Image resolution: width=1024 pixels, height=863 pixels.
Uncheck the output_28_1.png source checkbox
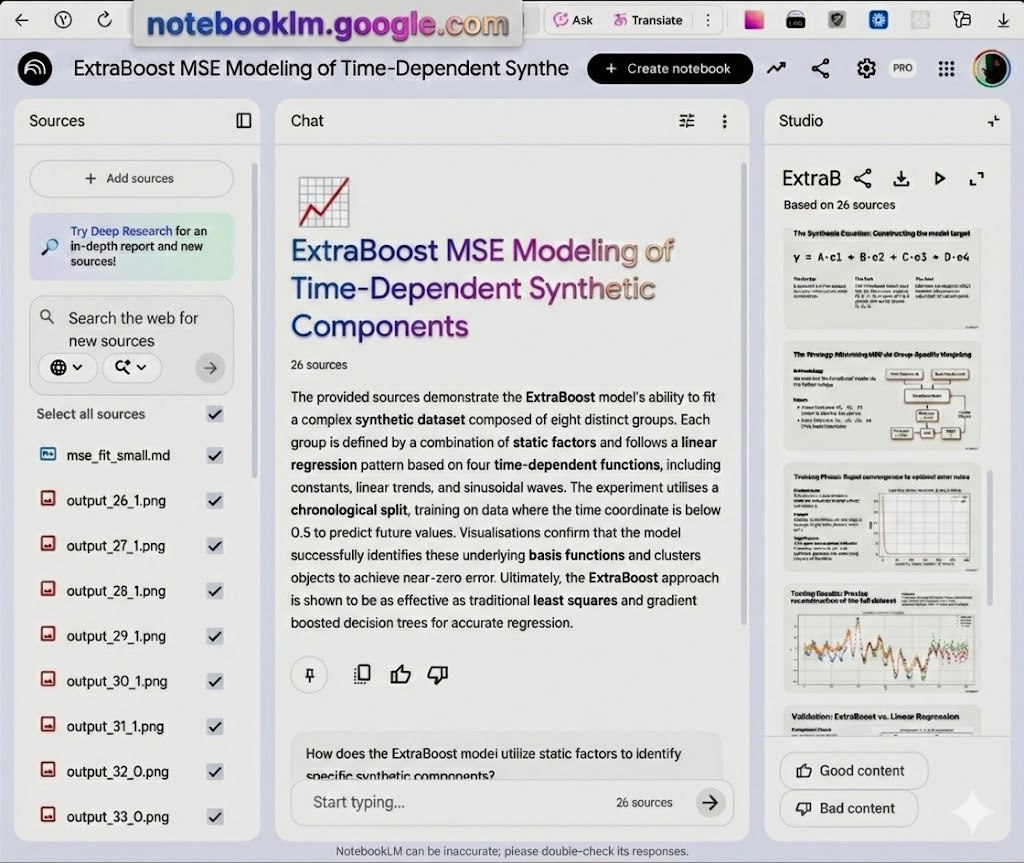[214, 591]
